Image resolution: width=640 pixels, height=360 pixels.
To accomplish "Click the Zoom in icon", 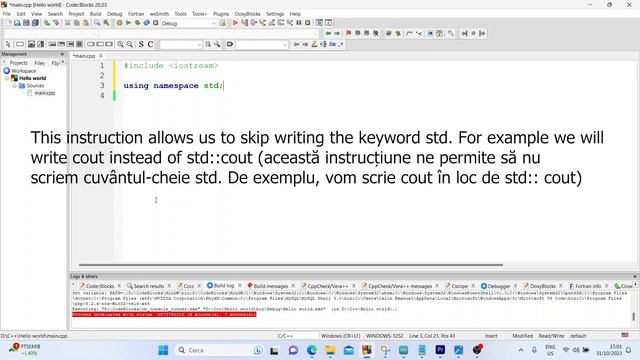I will tap(121, 44).
